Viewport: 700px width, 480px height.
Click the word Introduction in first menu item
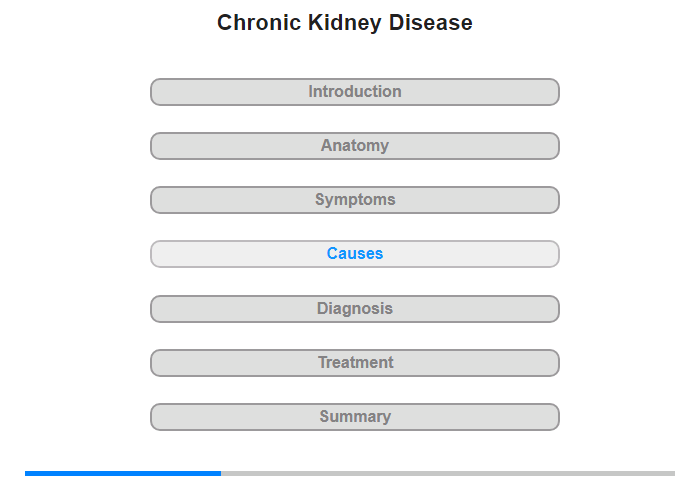355,92
